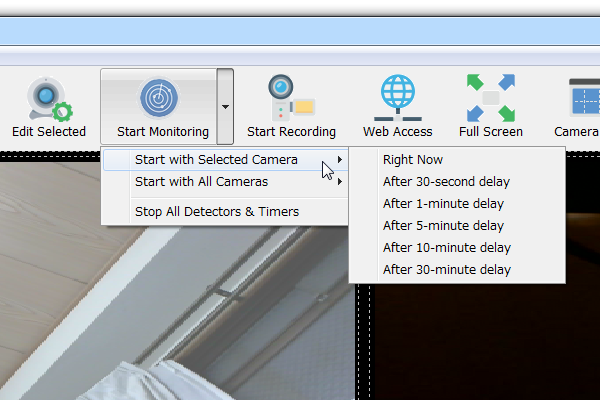The width and height of the screenshot is (600, 400).
Task: Choose After 30-minute delay
Action: (x=457, y=270)
